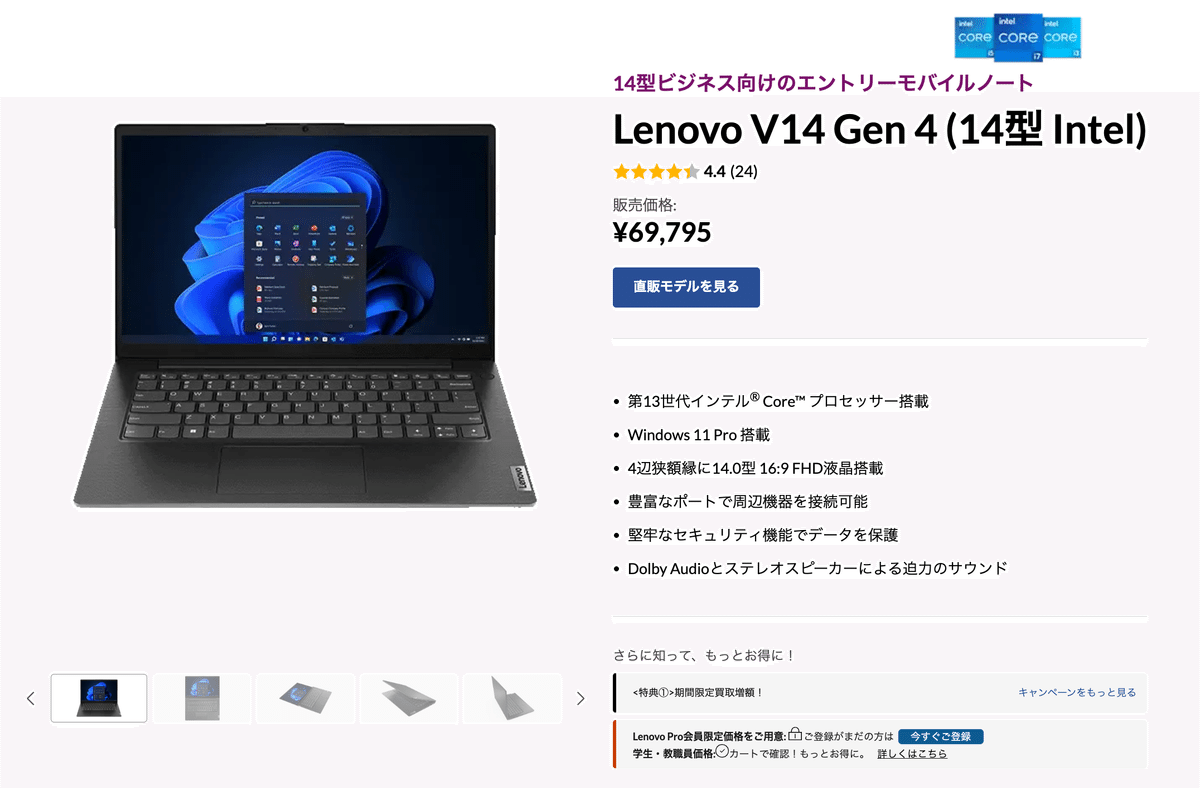The width and height of the screenshot is (1200, 788).
Task: Select the second keyboard-view thumbnail
Action: tap(202, 698)
